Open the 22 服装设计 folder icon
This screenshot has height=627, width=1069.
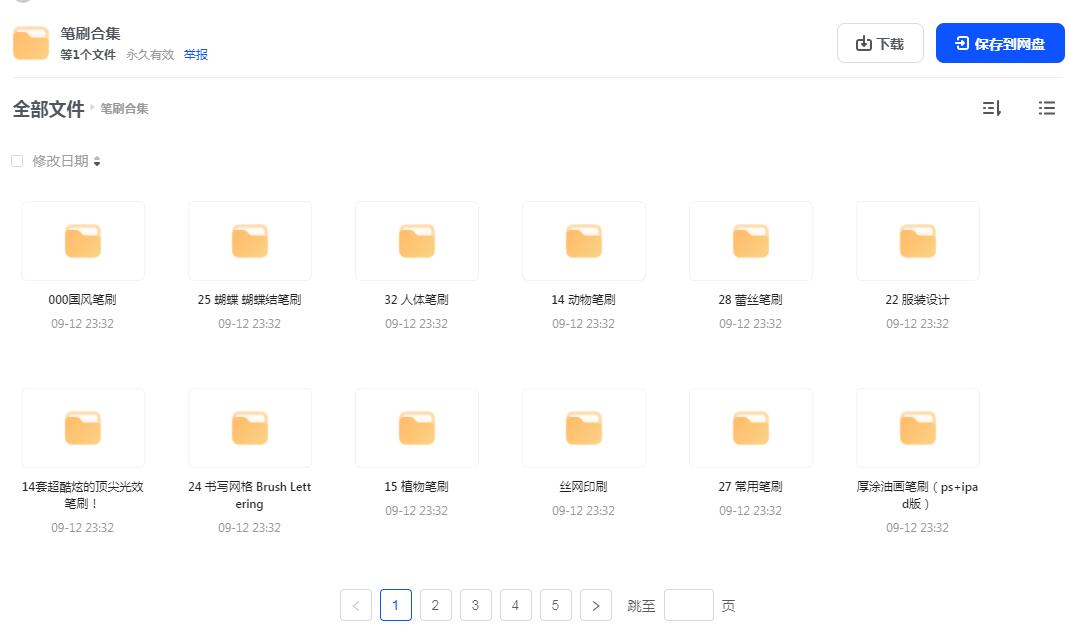coord(918,241)
